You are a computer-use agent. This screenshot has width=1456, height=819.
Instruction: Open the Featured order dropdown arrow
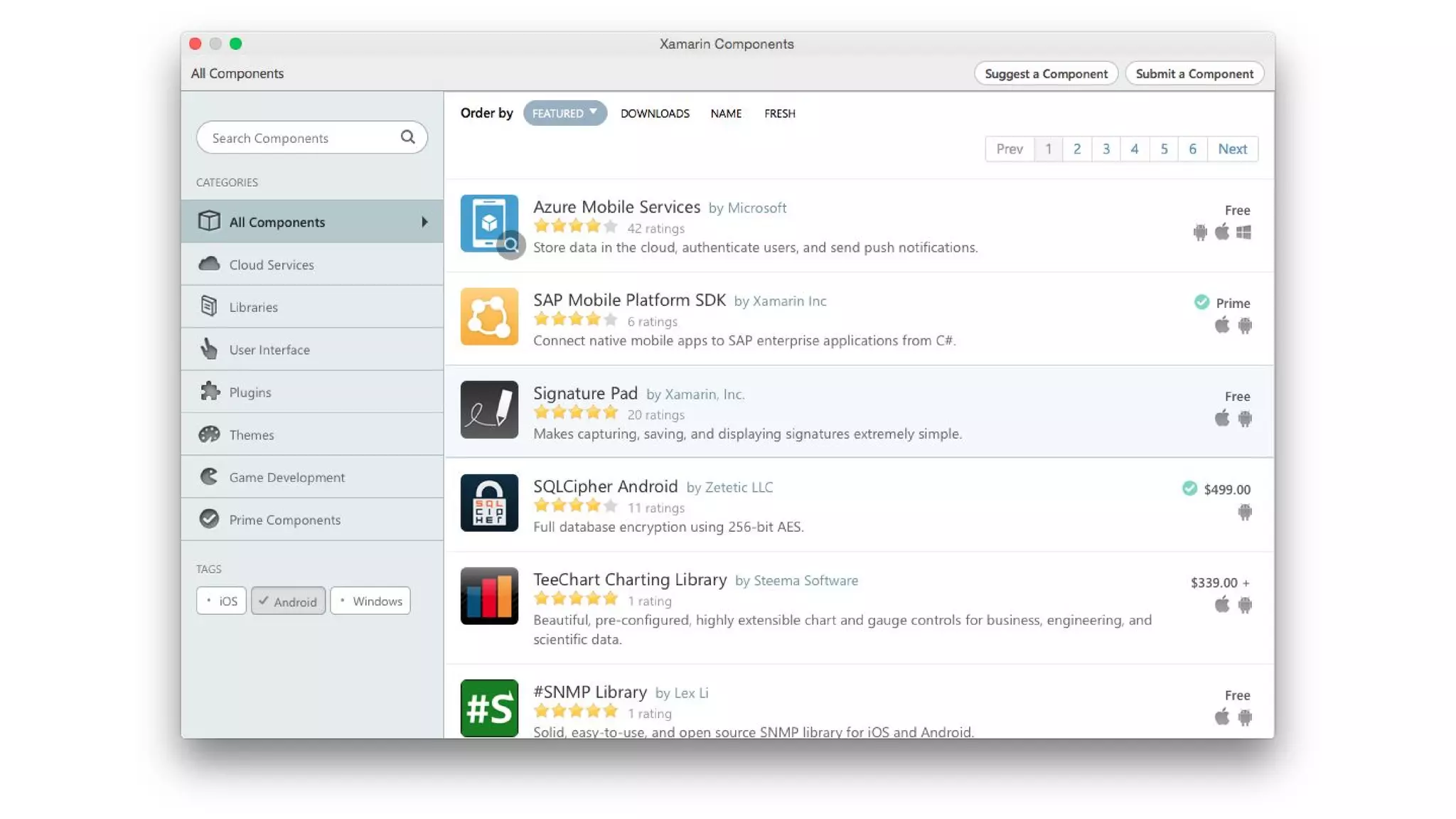[x=593, y=112]
